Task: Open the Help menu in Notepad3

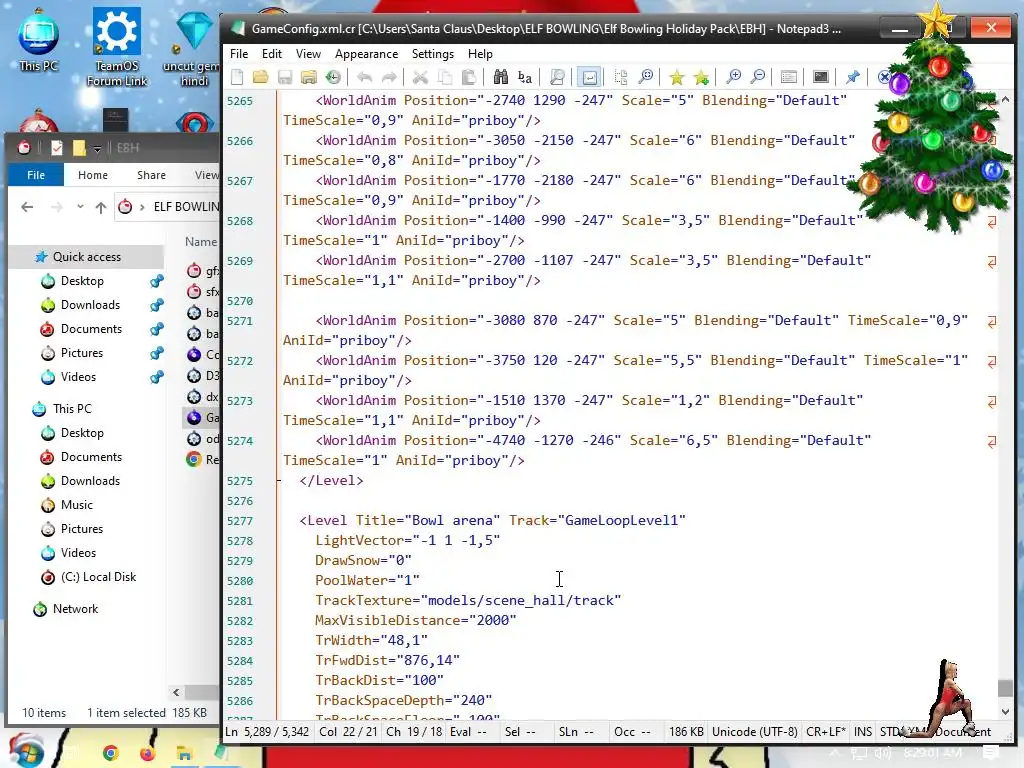Action: 480,54
